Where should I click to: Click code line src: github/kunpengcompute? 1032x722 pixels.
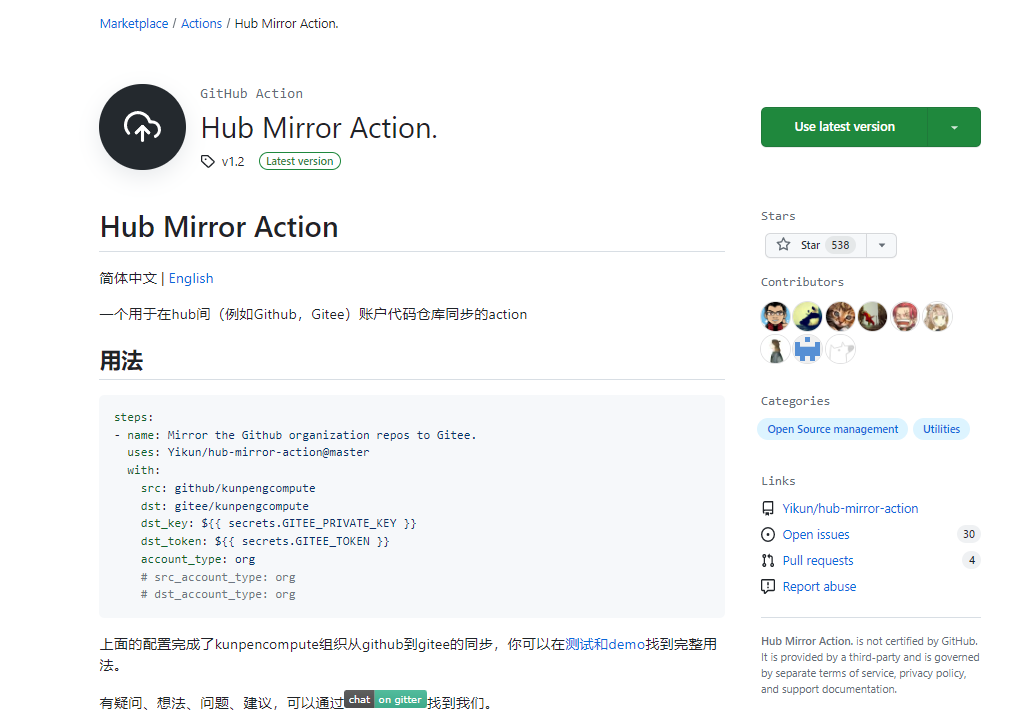(x=228, y=488)
